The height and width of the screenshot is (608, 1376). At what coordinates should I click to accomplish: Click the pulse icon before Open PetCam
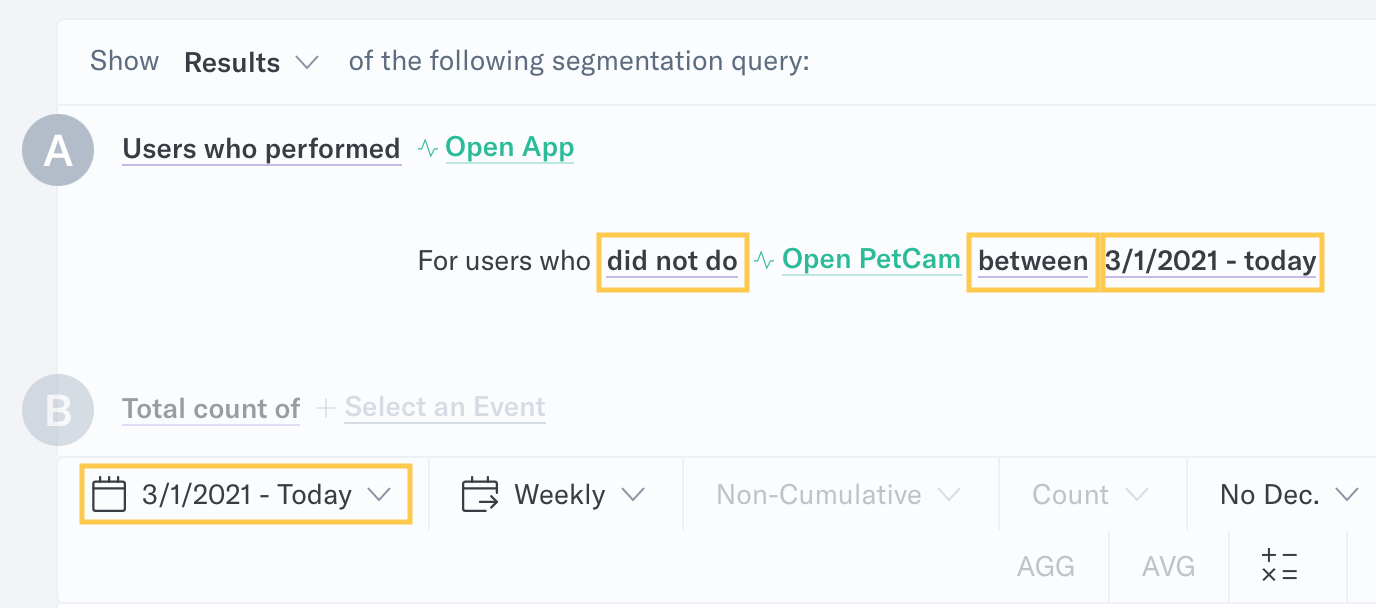(x=764, y=261)
